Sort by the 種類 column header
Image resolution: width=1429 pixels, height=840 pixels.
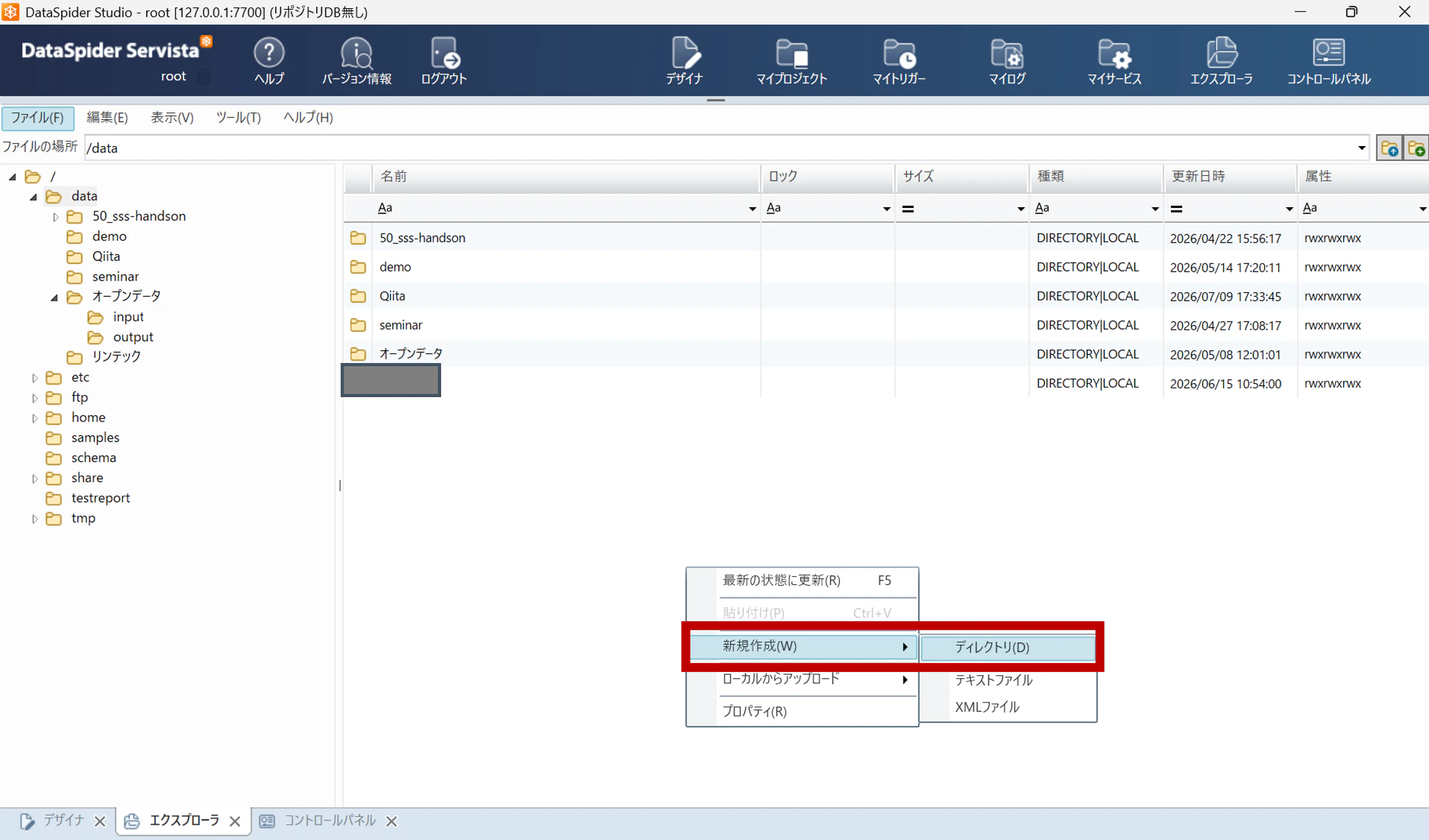[x=1096, y=177]
